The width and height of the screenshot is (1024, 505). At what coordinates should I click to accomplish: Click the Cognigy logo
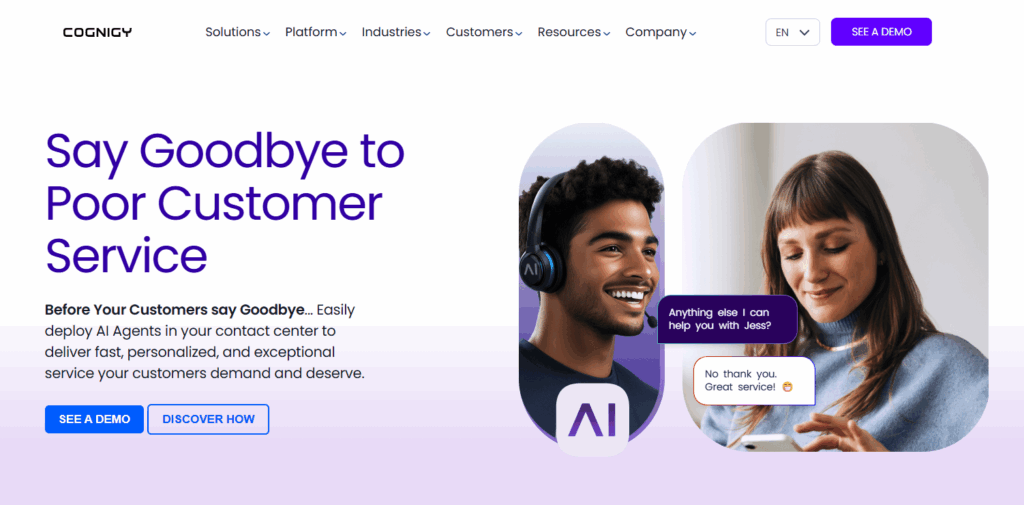click(x=97, y=32)
